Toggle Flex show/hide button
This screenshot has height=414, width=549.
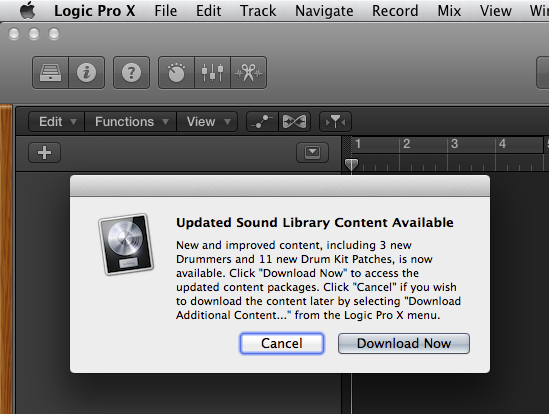click(x=294, y=122)
